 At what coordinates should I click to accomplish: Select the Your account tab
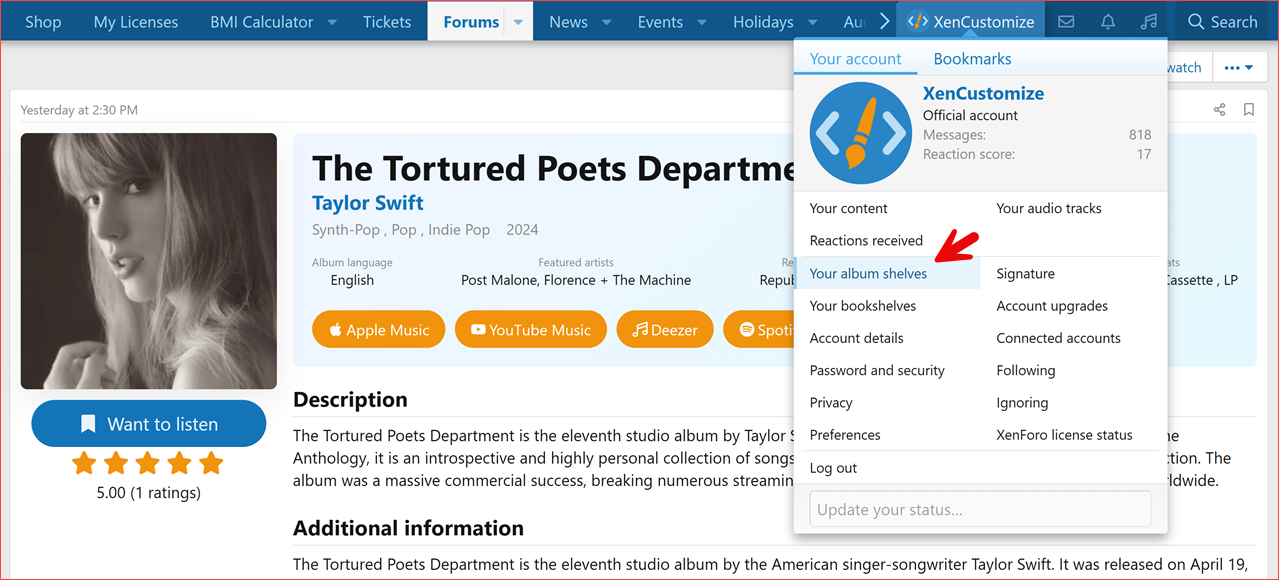(855, 59)
